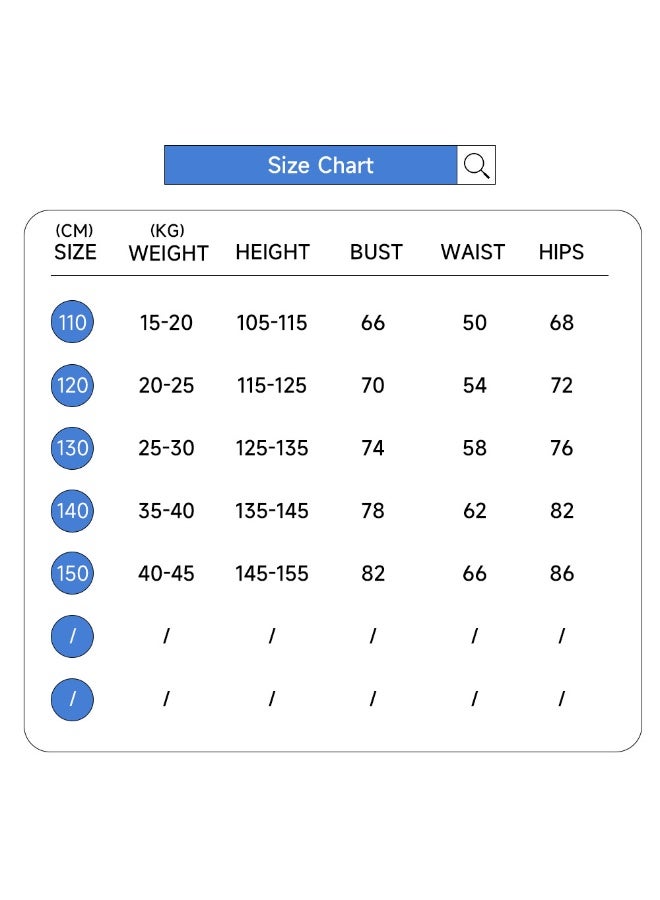Click the 15-20 weight value

166,323
